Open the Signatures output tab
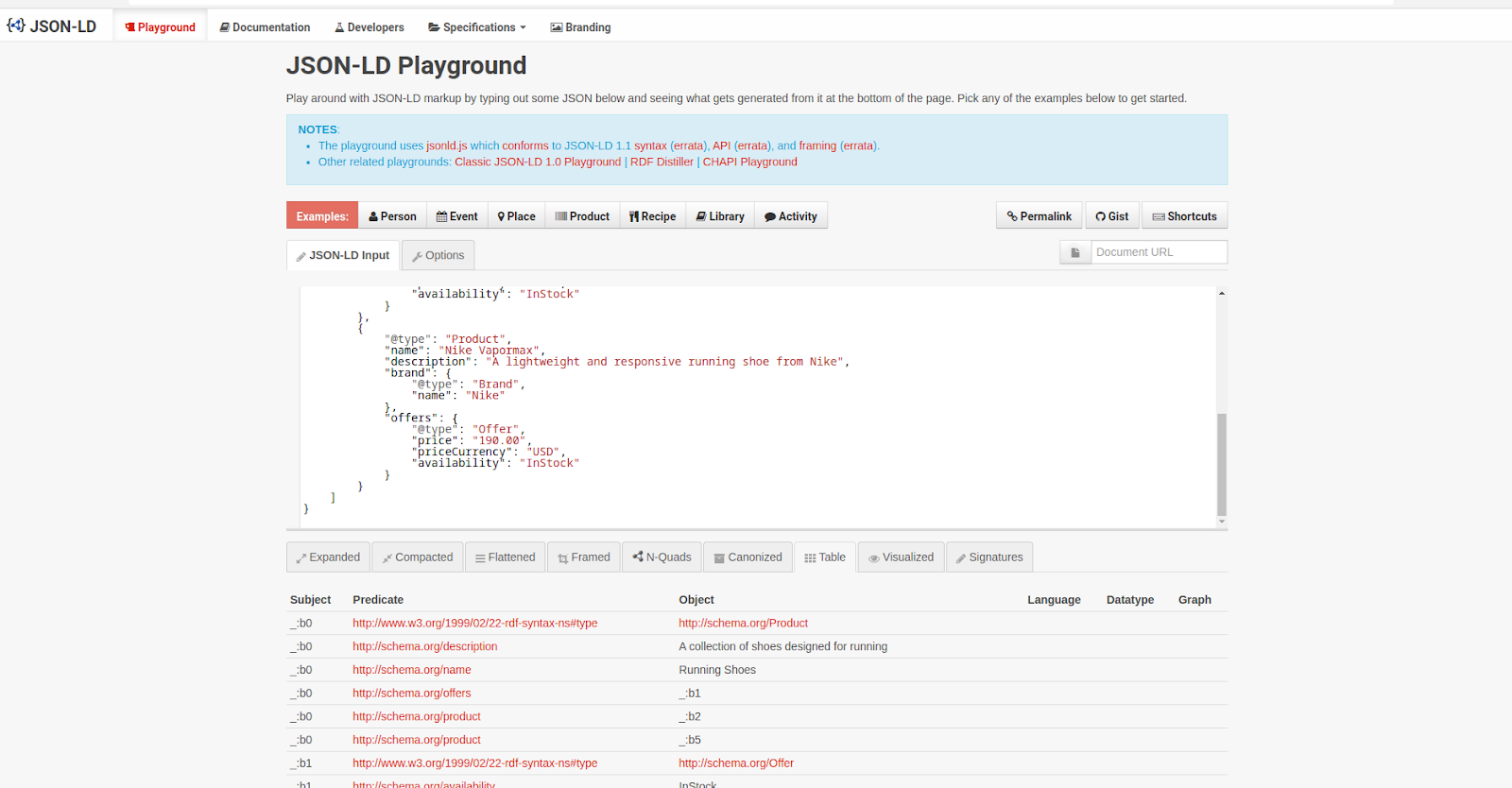 point(988,557)
